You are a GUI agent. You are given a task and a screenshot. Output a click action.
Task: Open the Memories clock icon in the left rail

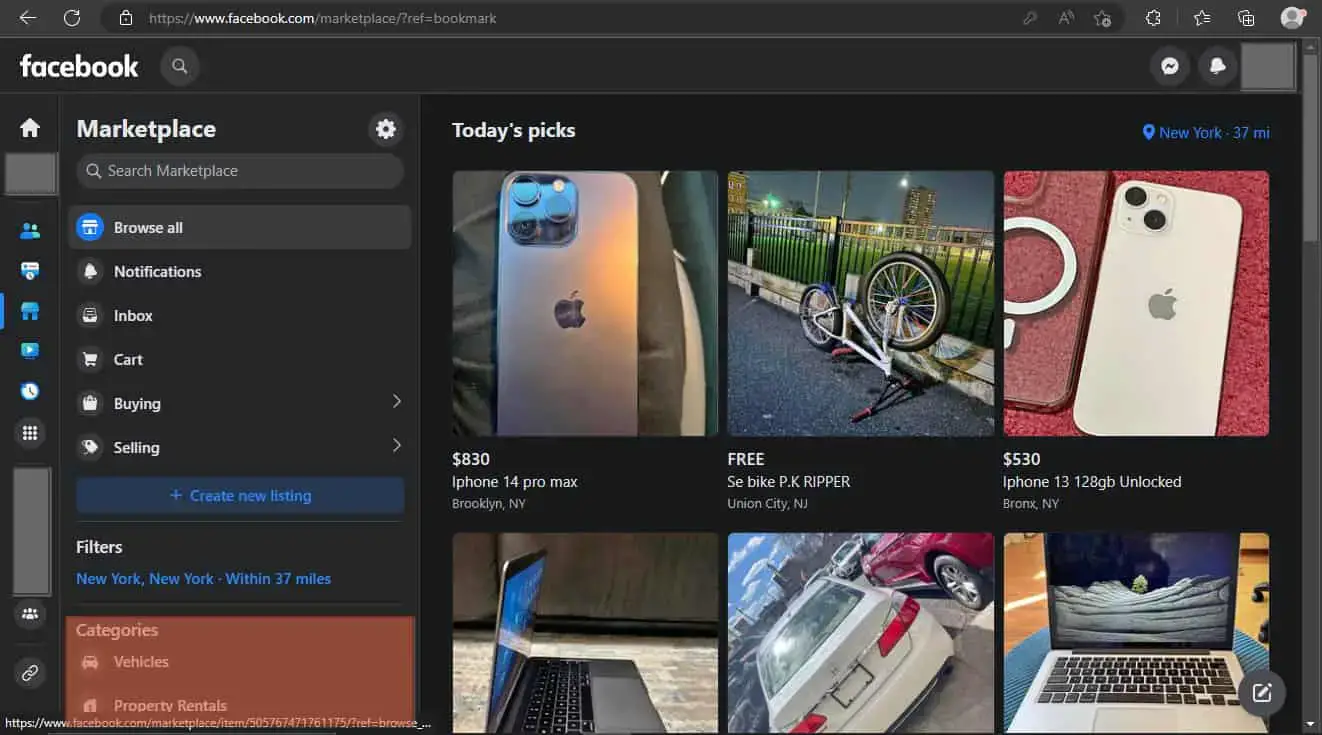click(30, 391)
